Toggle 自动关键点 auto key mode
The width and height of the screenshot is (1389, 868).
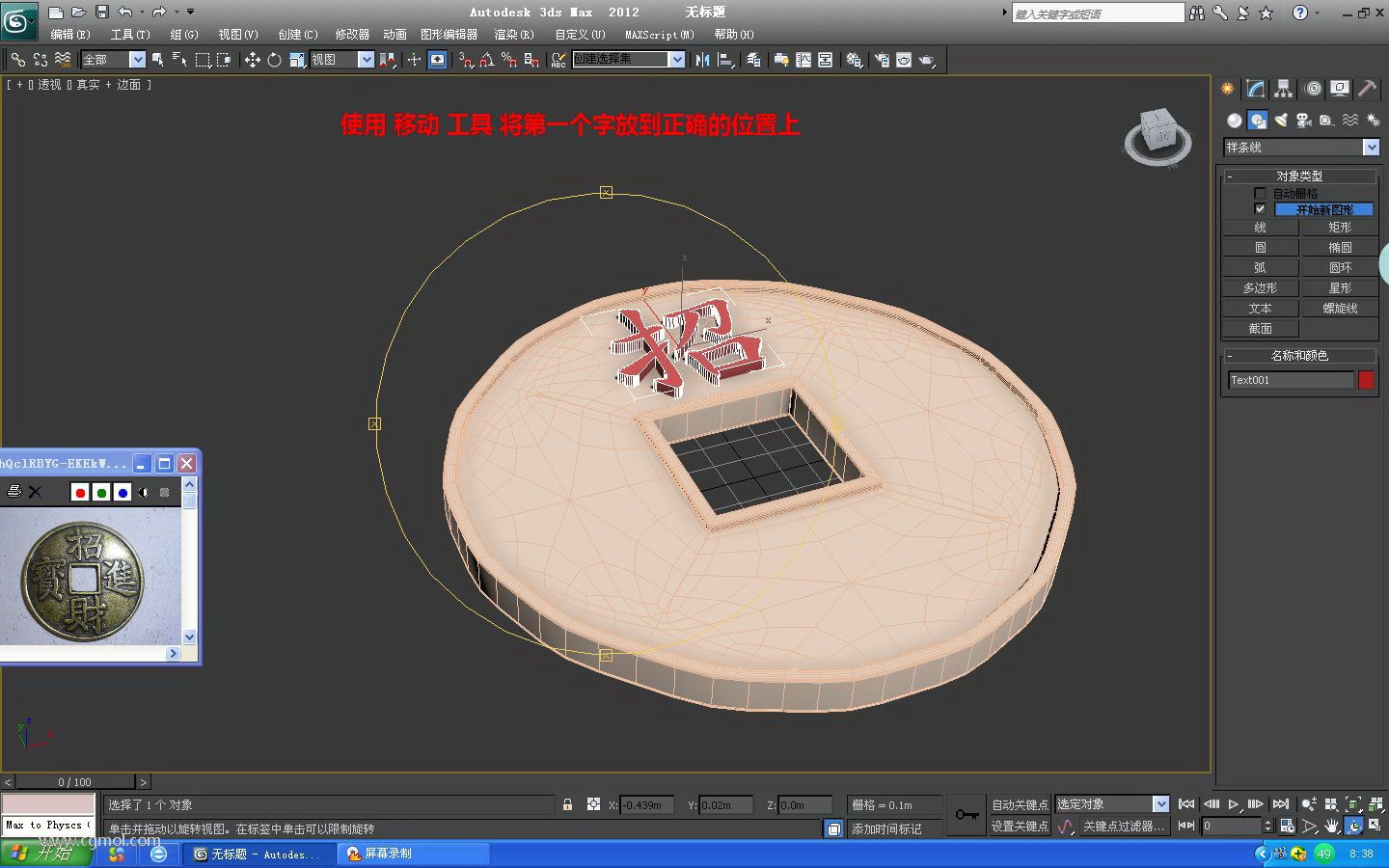(1020, 804)
